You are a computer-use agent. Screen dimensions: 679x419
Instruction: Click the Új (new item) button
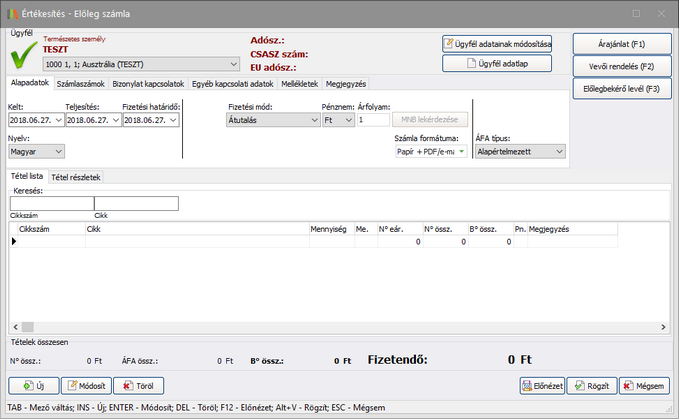(32, 385)
